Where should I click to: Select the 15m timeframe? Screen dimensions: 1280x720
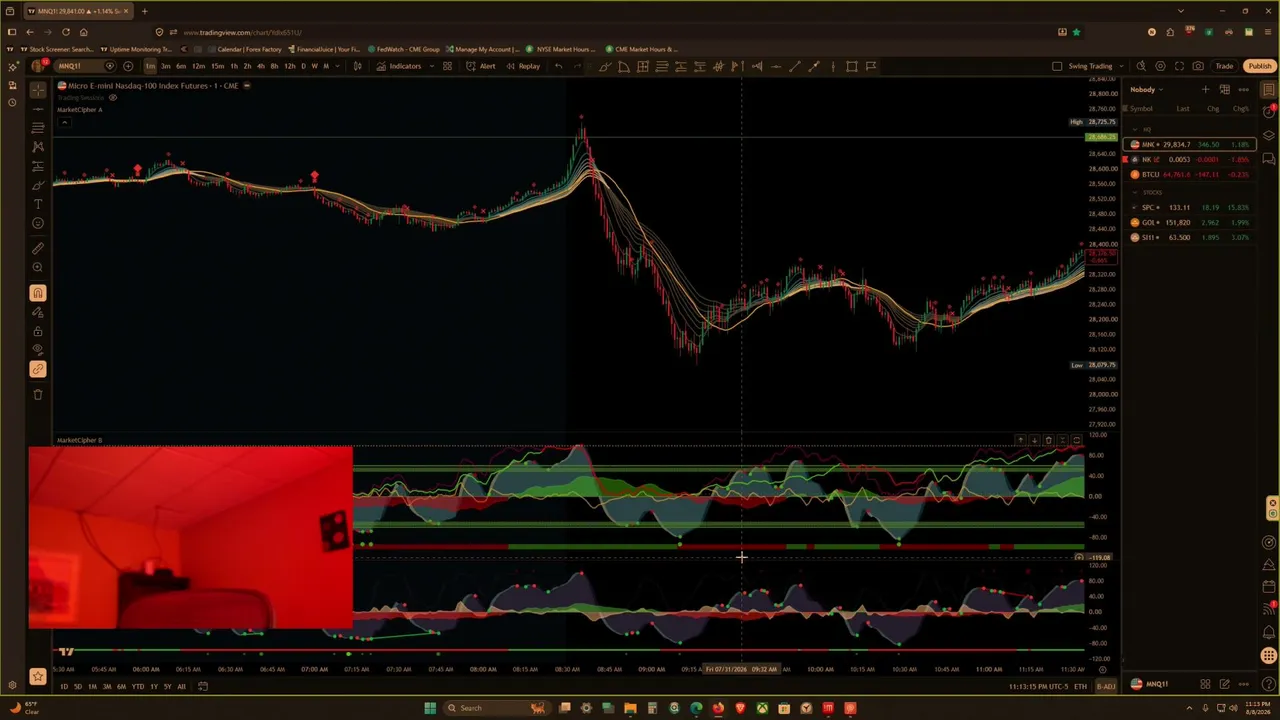pos(217,66)
